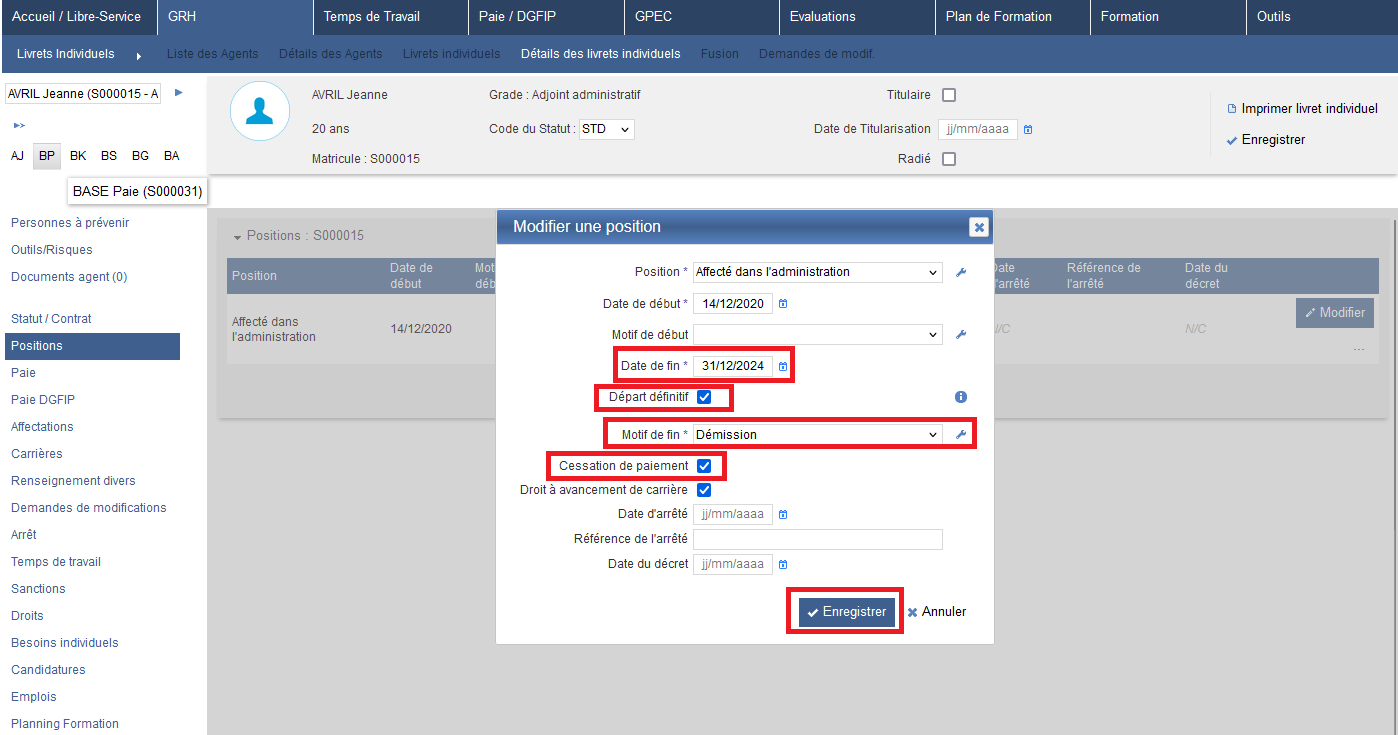Click wrench icon beside Motif de début

tap(961, 335)
